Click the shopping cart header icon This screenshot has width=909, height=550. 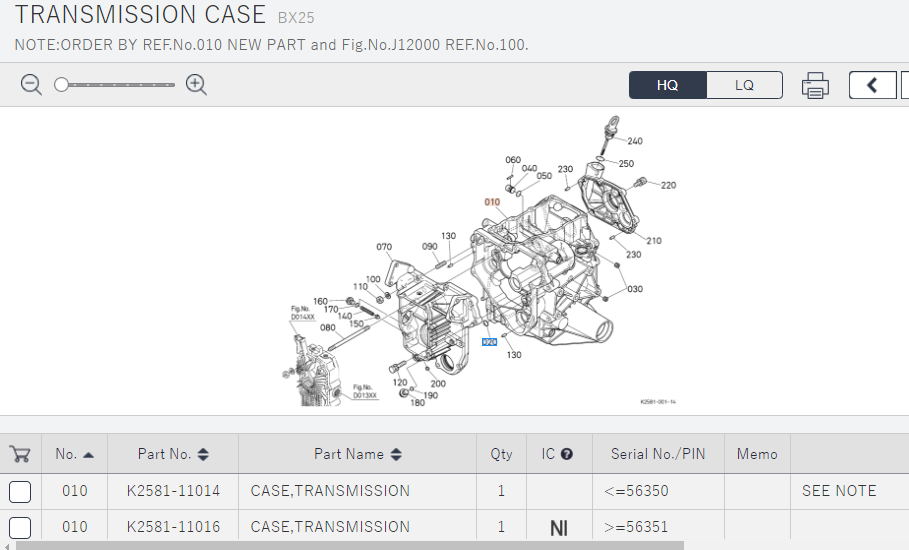click(x=19, y=454)
